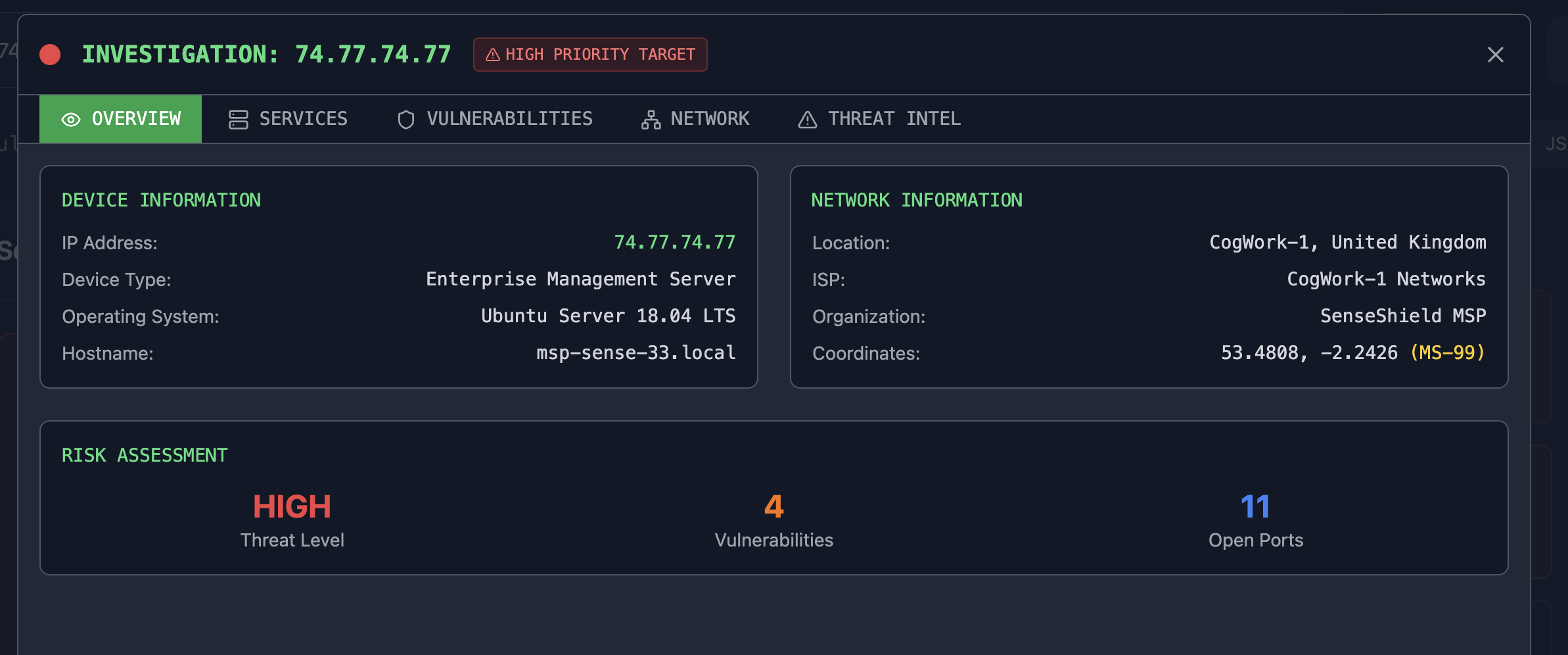
Task: Click the green IP address 74.77.74.77 heading
Action: (373, 54)
